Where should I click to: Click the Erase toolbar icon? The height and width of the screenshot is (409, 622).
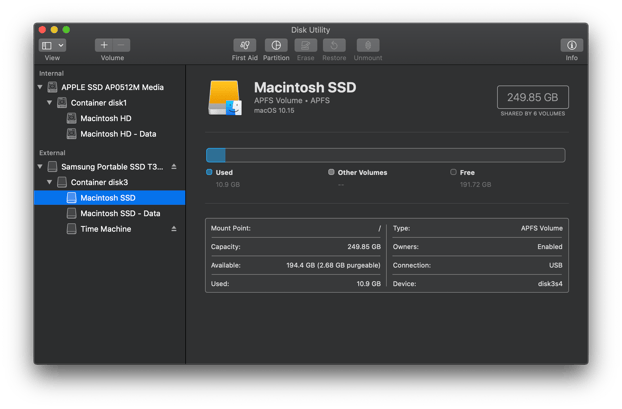point(305,45)
